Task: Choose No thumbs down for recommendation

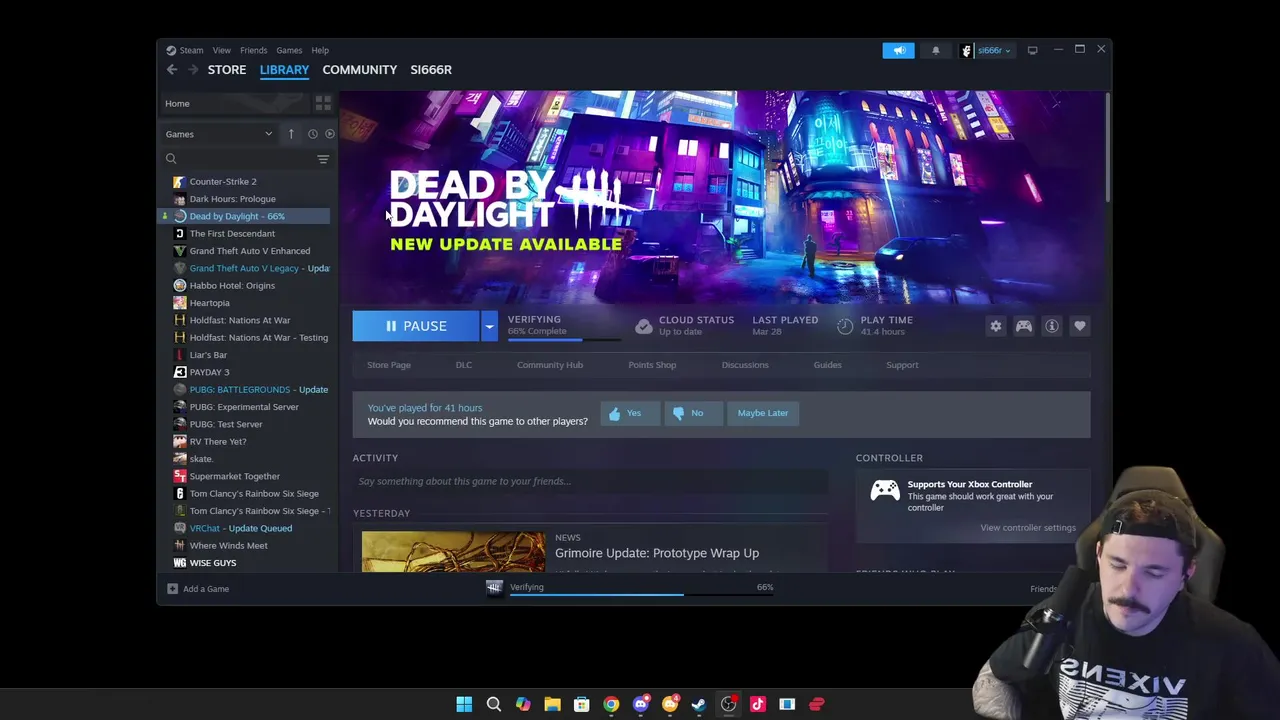Action: [693, 413]
